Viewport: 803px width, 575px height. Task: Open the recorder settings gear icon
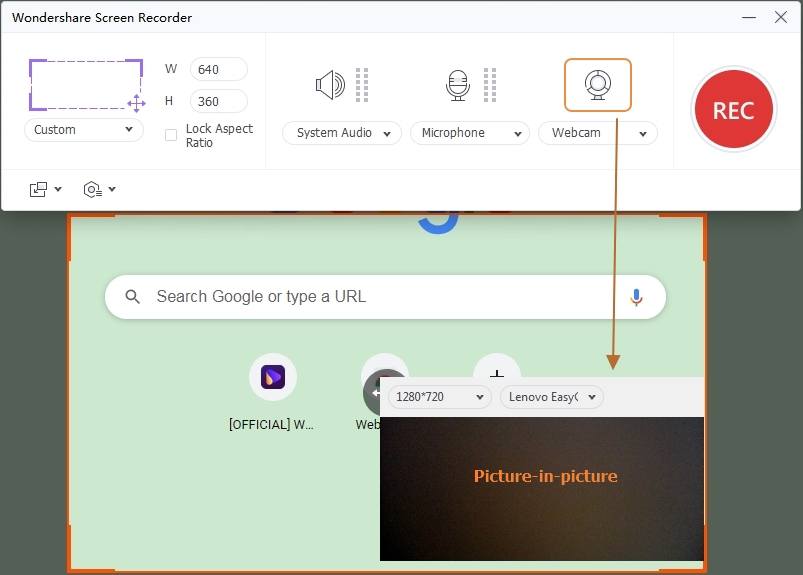pyautogui.click(x=93, y=189)
